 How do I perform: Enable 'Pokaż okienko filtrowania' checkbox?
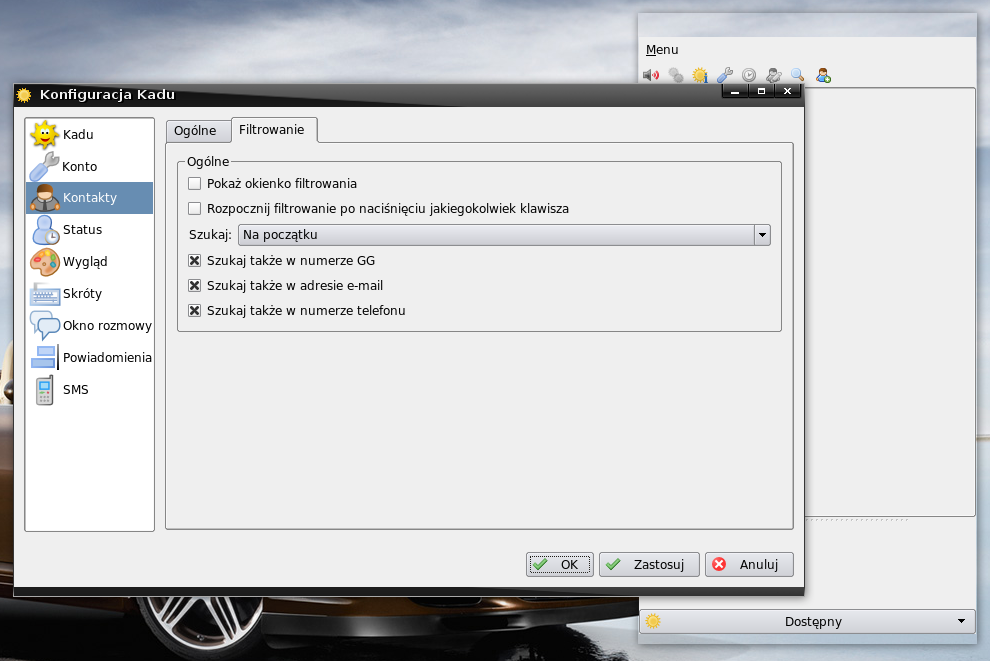[194, 184]
